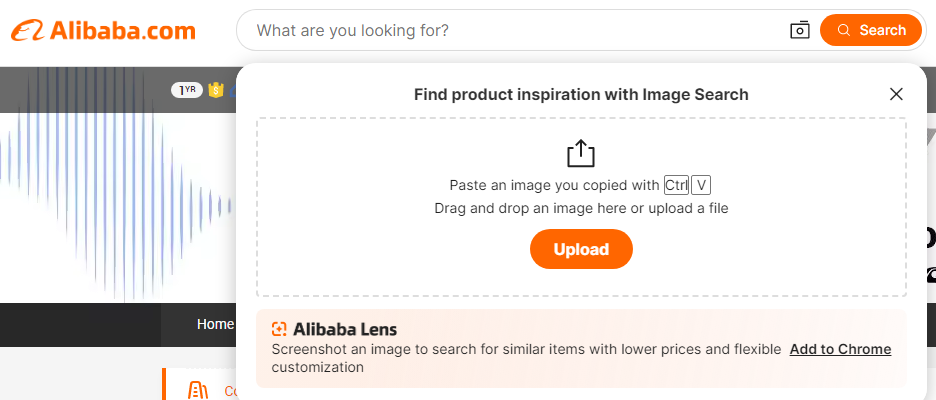Viewport: 936px width, 400px height.
Task: Click the Alibaba.com logo
Action: 104,31
